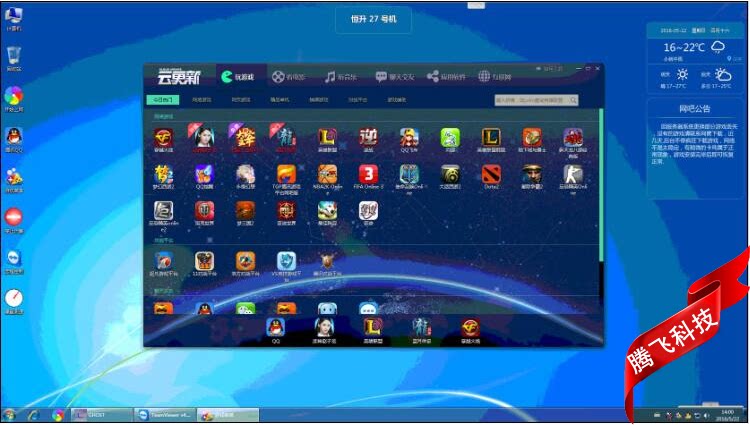750x425 pixels.
Task: Open the white 剑灵 game icon
Action: tap(368, 213)
